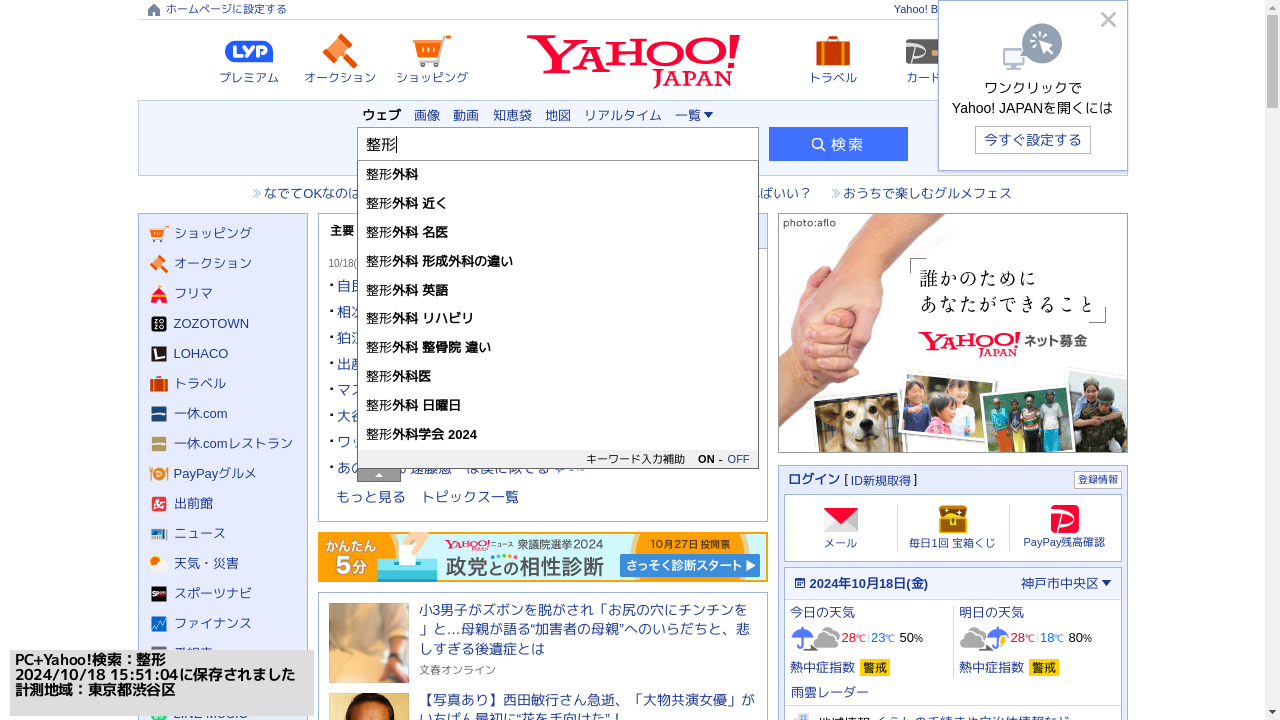Turn keyword input assist ON

tap(706, 459)
